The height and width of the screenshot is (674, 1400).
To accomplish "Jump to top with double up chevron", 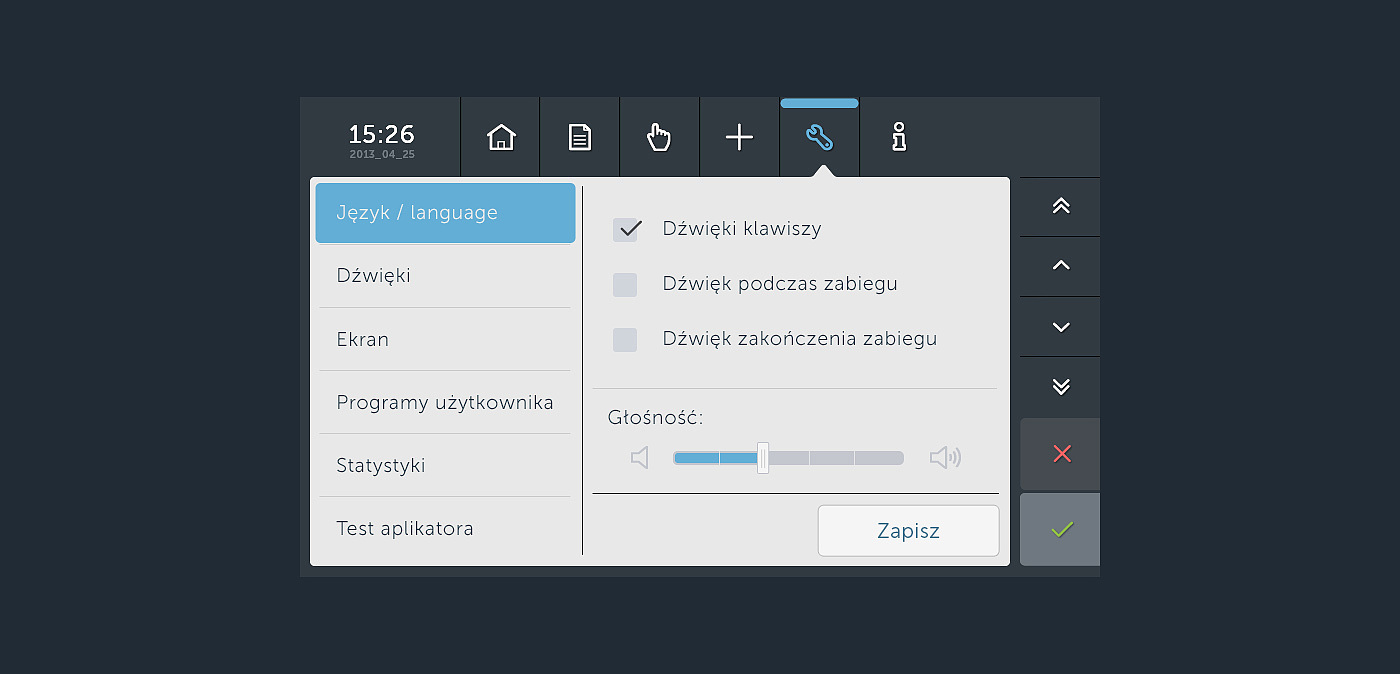I will [1061, 207].
